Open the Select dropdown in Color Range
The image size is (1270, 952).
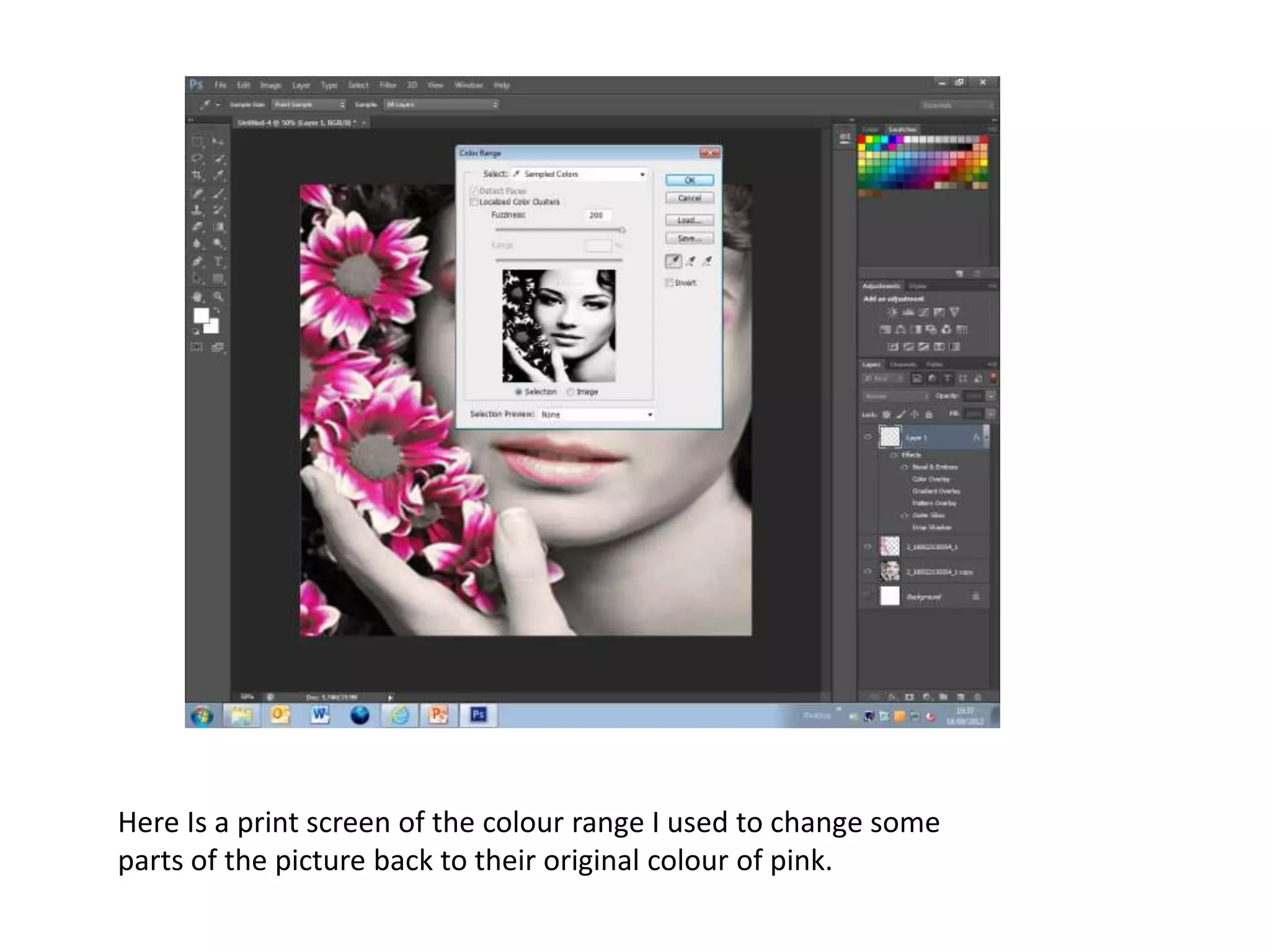click(579, 174)
